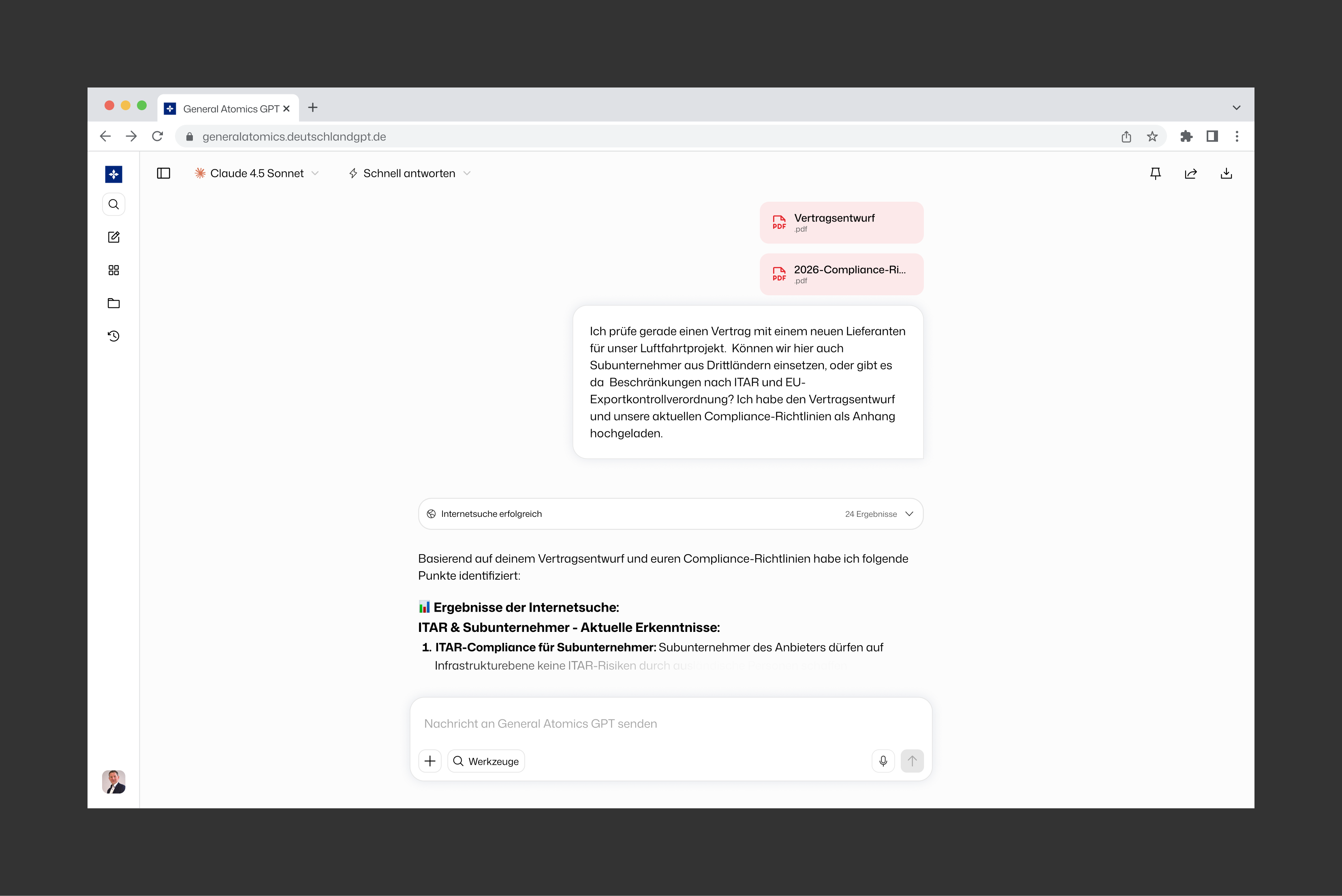Viewport: 1342px width, 896px height.
Task: Open the apps grid icon in sidebar
Action: point(114,270)
